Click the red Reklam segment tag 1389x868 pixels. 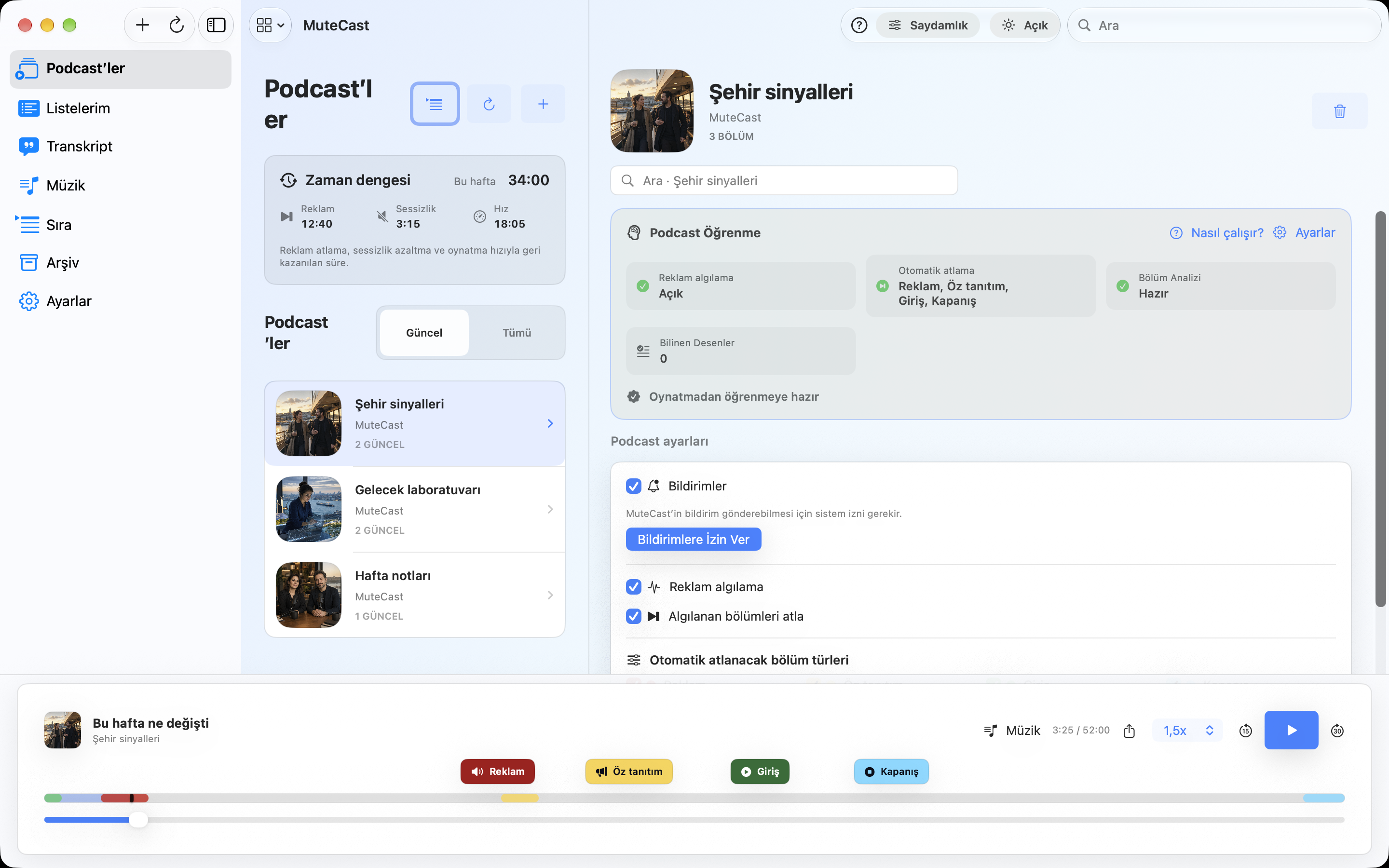[x=498, y=772]
